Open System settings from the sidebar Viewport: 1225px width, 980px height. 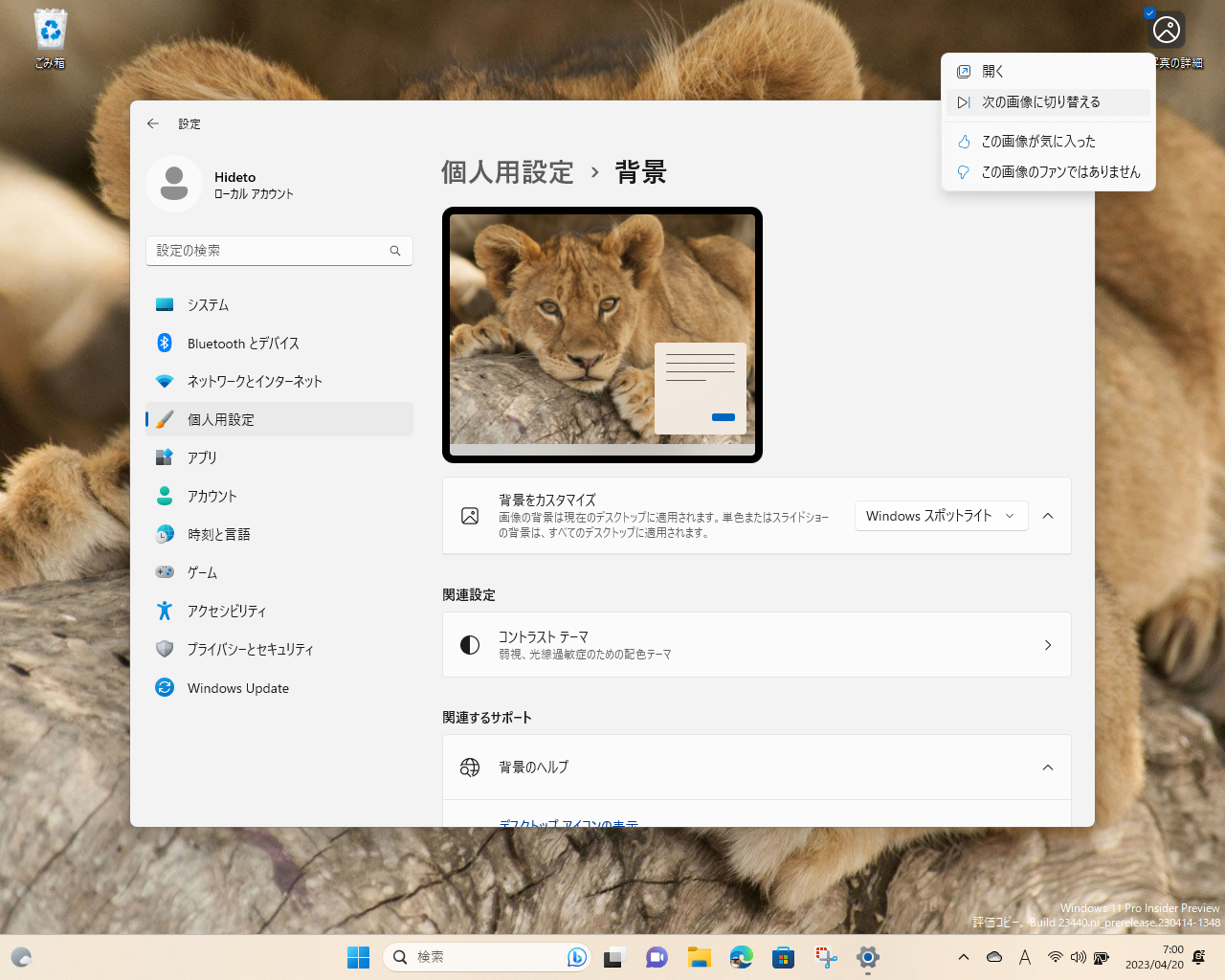209,304
